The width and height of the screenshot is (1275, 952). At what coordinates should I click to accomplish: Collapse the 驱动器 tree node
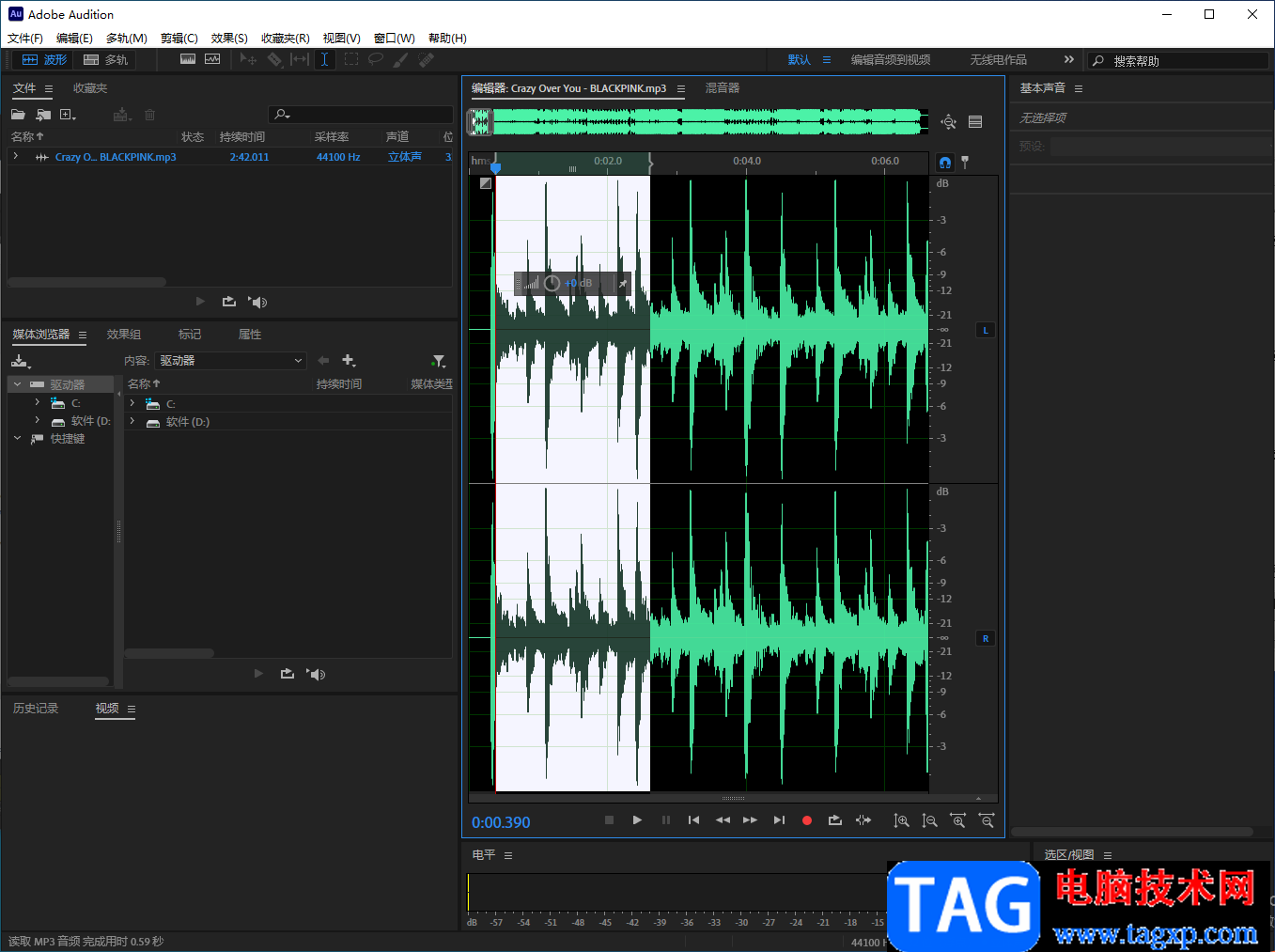tap(17, 384)
